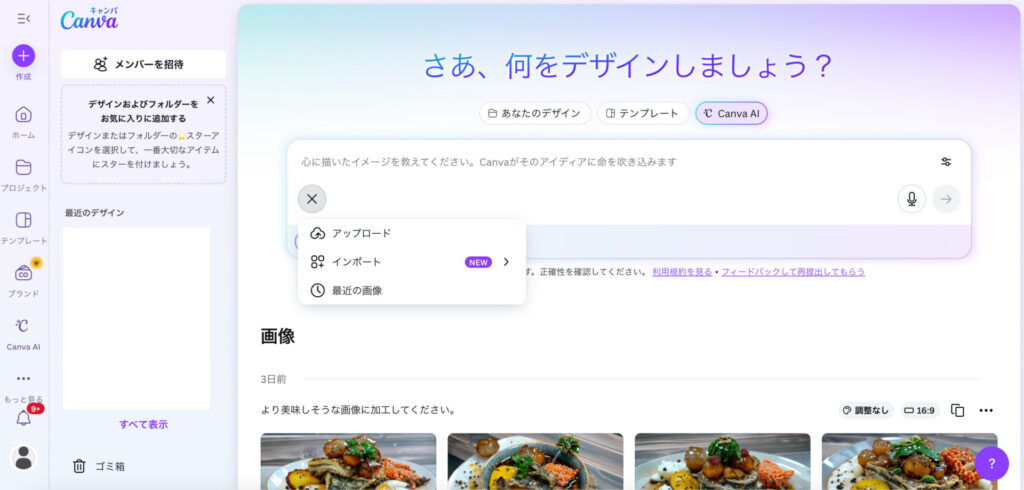Open テンプレート in the left sidebar

[23, 221]
